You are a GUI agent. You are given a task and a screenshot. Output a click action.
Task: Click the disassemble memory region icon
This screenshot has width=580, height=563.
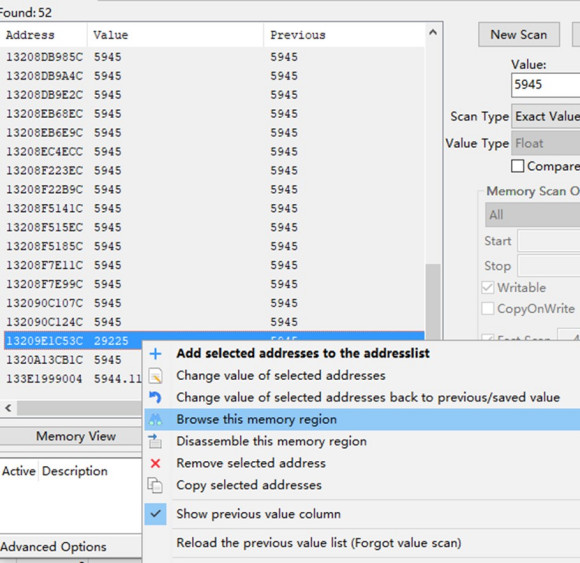tap(155, 441)
